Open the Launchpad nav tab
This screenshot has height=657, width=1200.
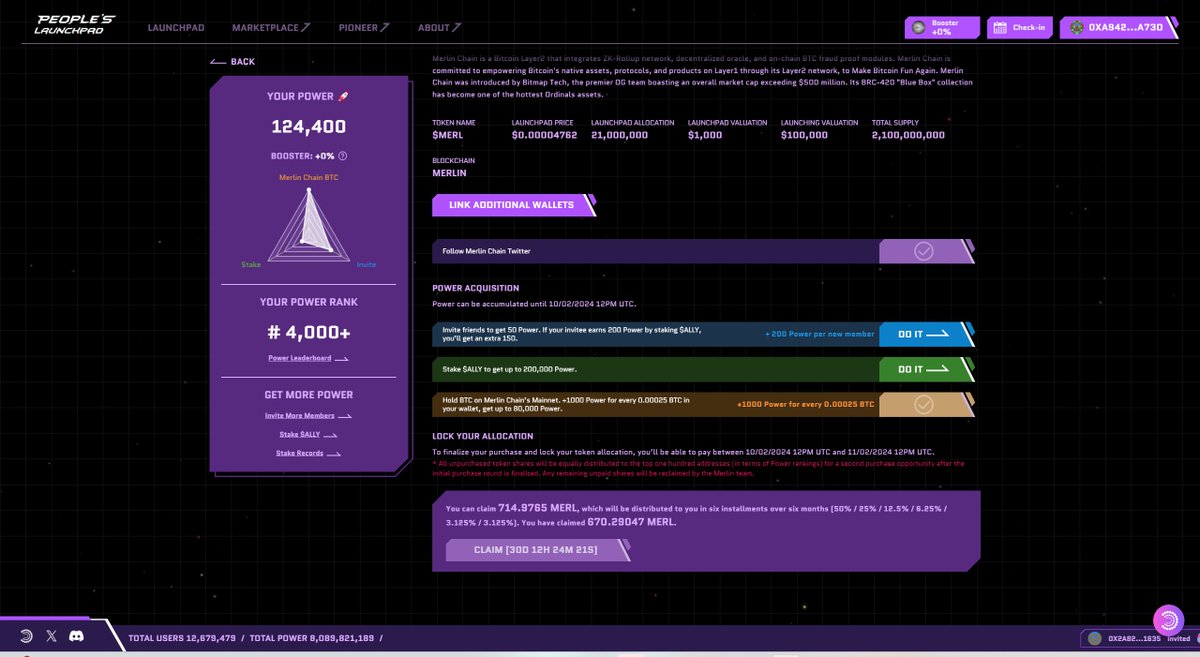pyautogui.click(x=176, y=27)
